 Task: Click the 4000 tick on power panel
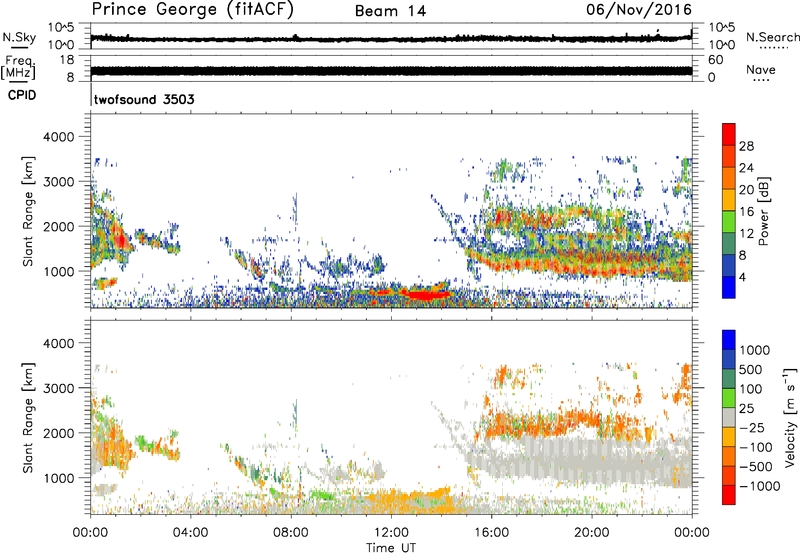tap(59, 137)
